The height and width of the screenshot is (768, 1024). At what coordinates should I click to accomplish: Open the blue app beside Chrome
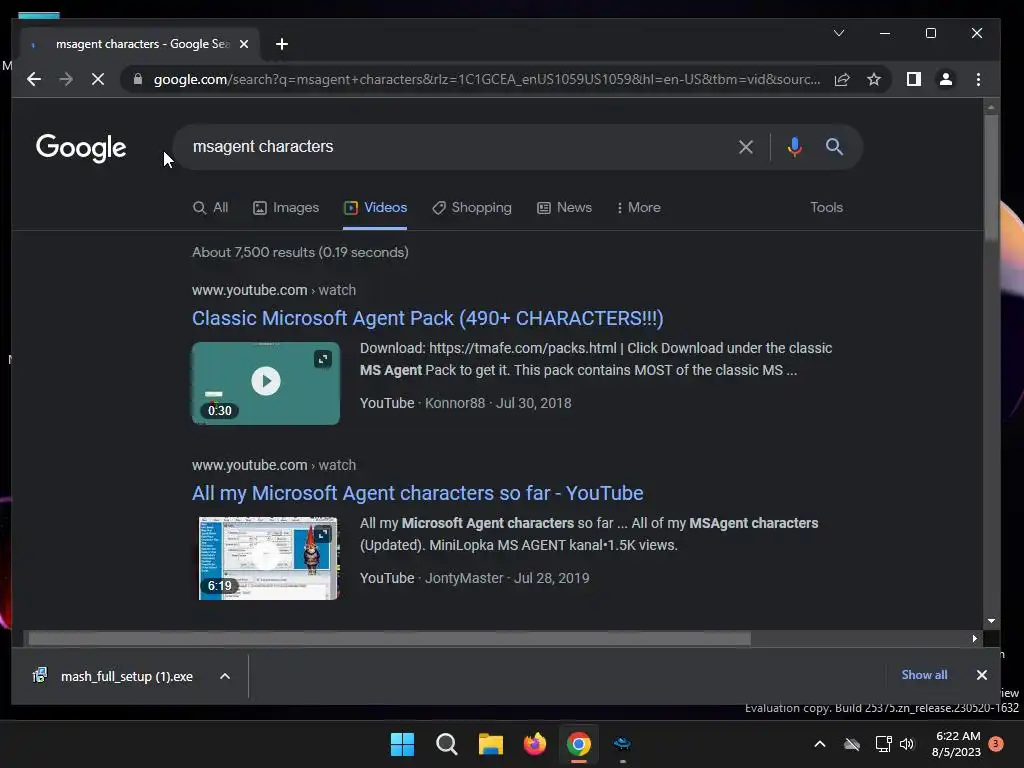point(622,744)
